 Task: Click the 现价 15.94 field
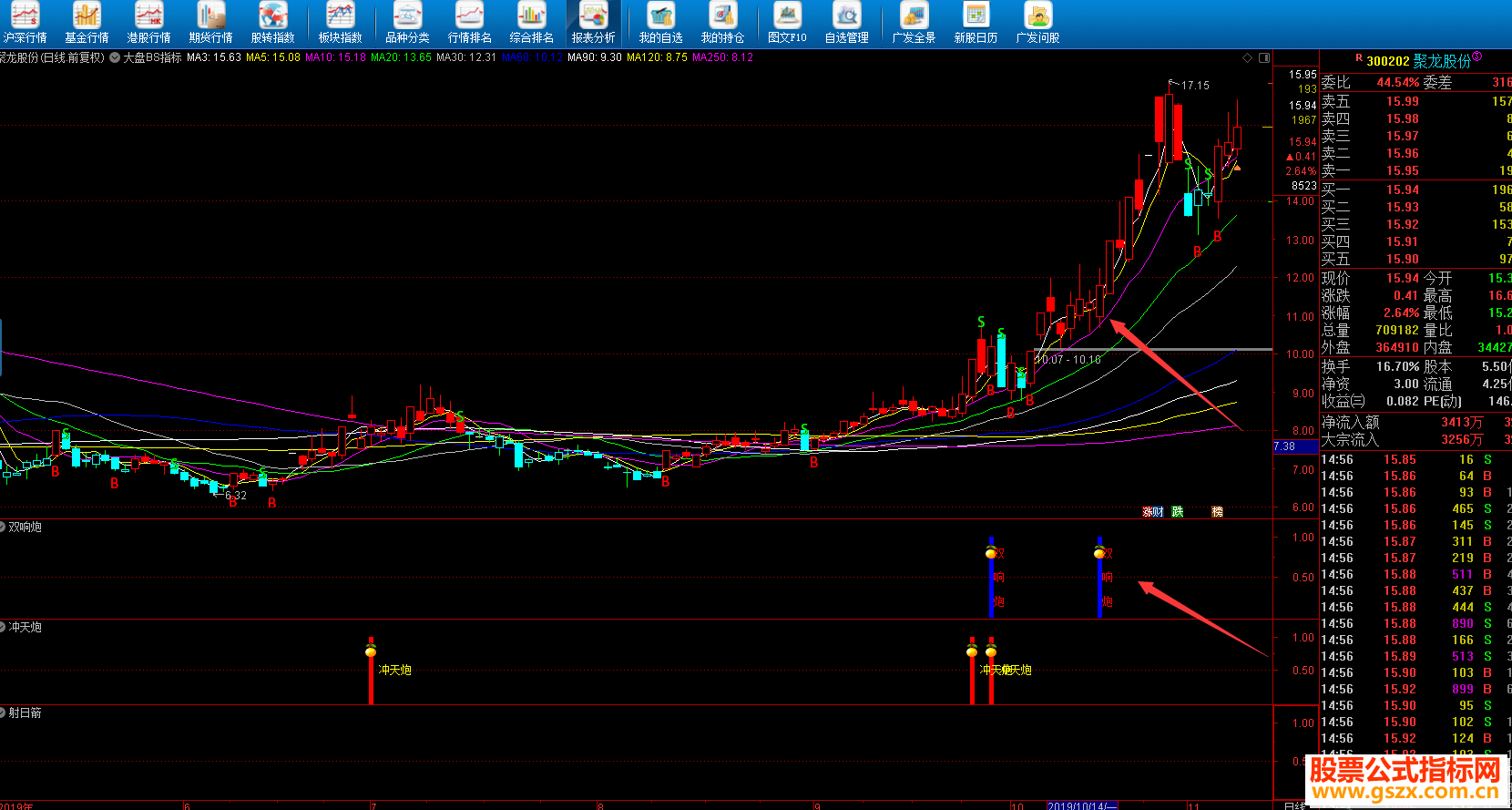[1370, 278]
